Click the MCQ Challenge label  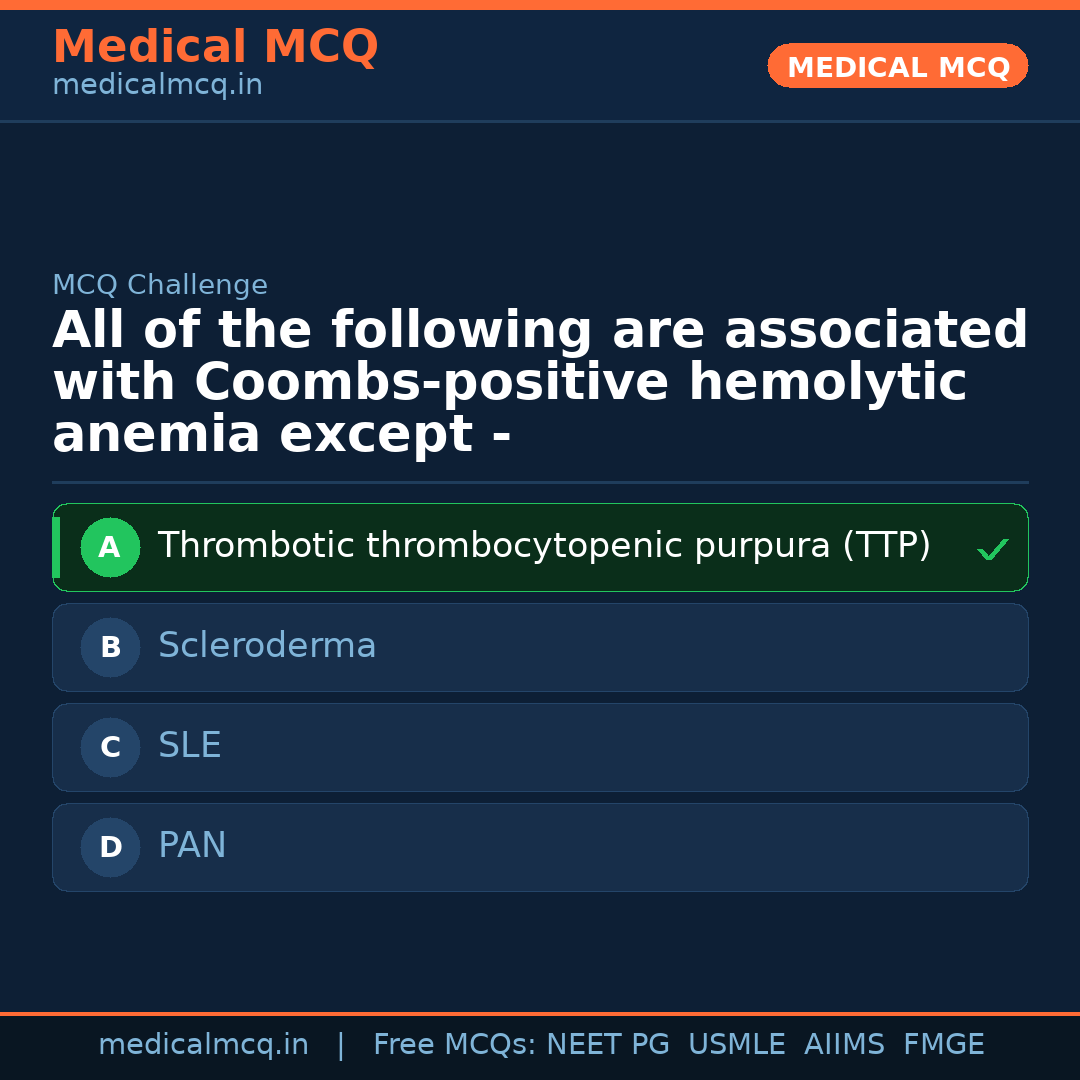click(x=160, y=285)
